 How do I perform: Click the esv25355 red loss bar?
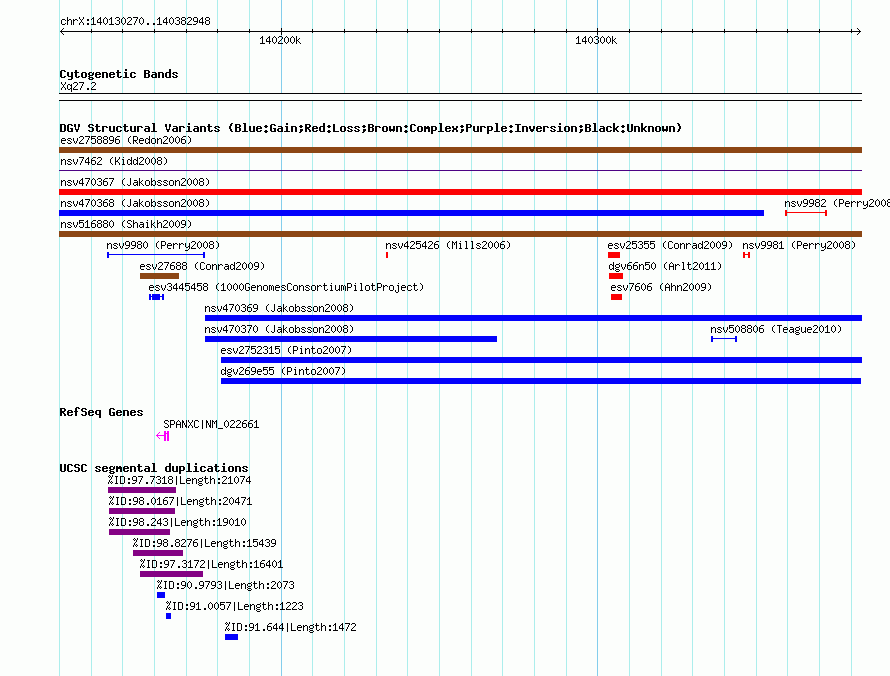(x=614, y=255)
